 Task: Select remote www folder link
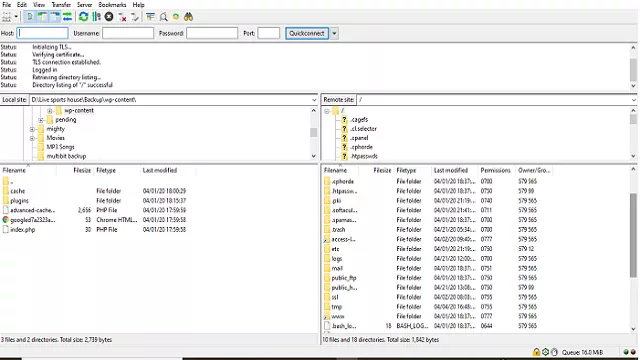[338, 316]
